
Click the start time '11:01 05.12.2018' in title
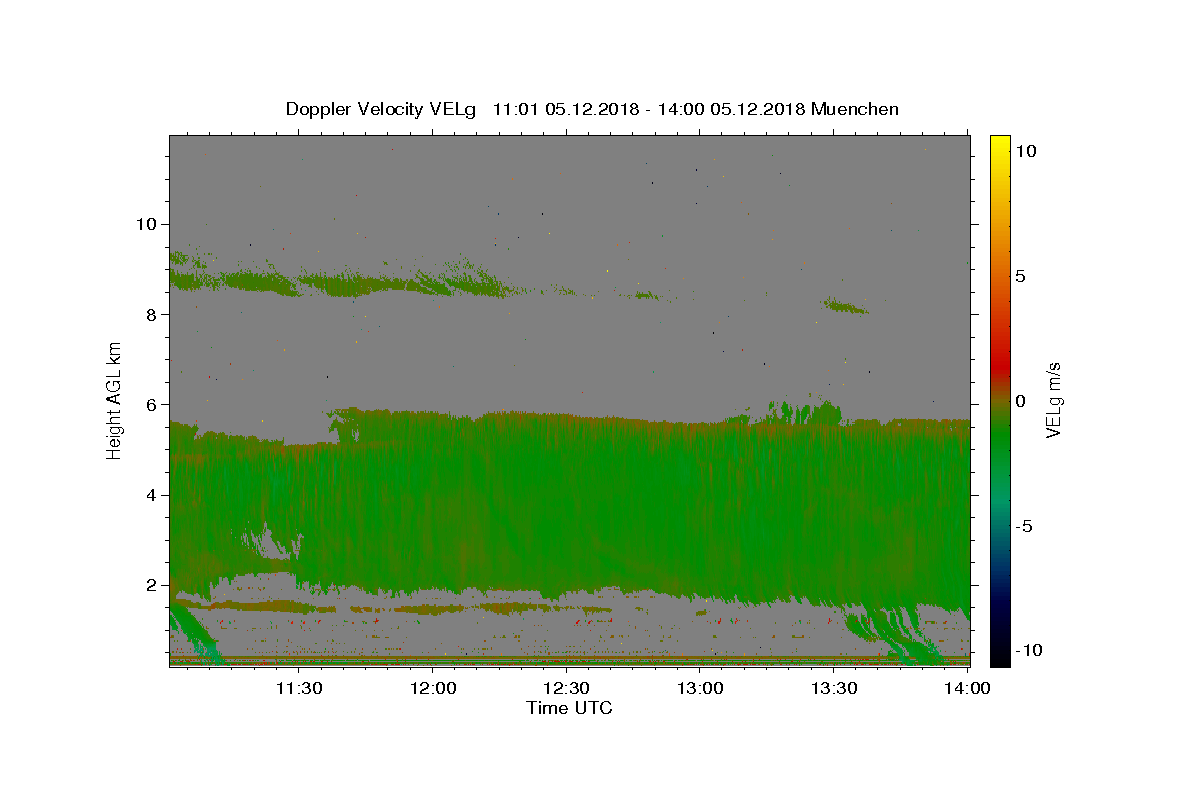coord(566,109)
